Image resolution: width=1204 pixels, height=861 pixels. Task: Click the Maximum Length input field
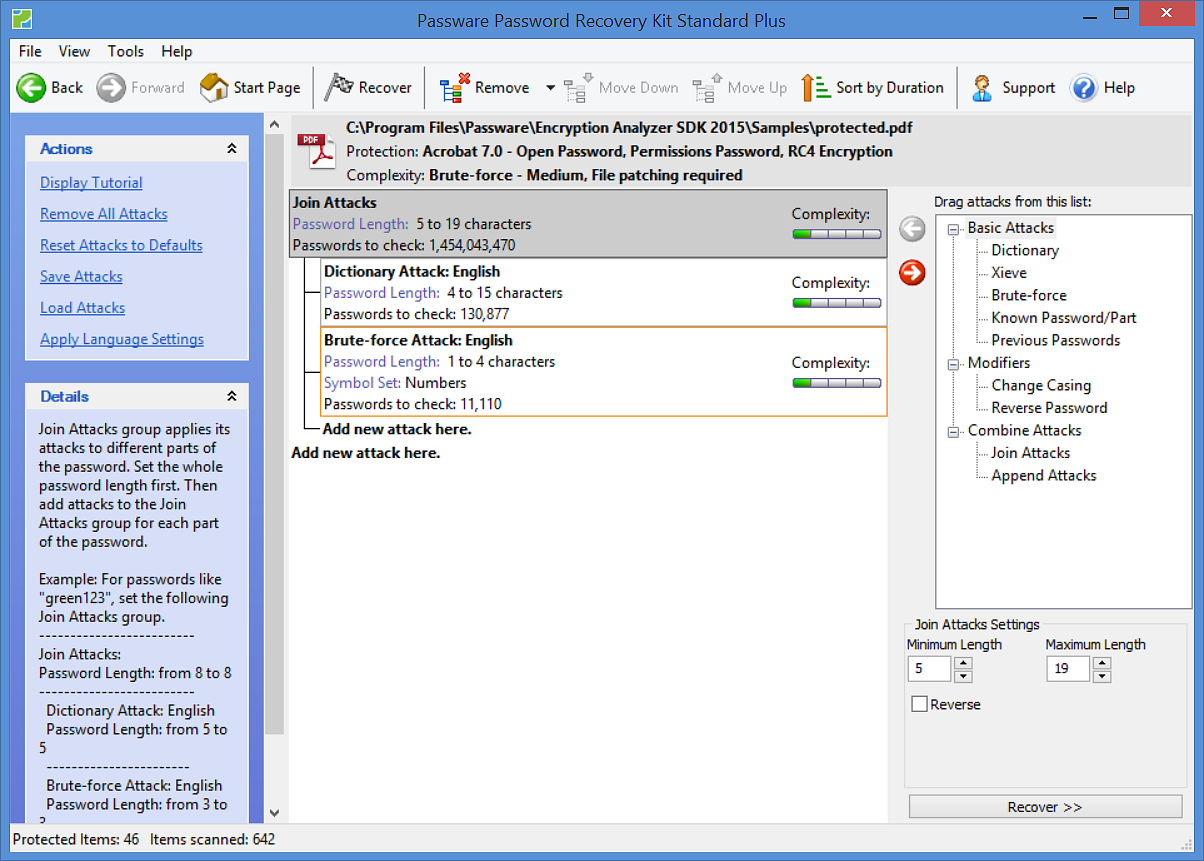point(1069,669)
